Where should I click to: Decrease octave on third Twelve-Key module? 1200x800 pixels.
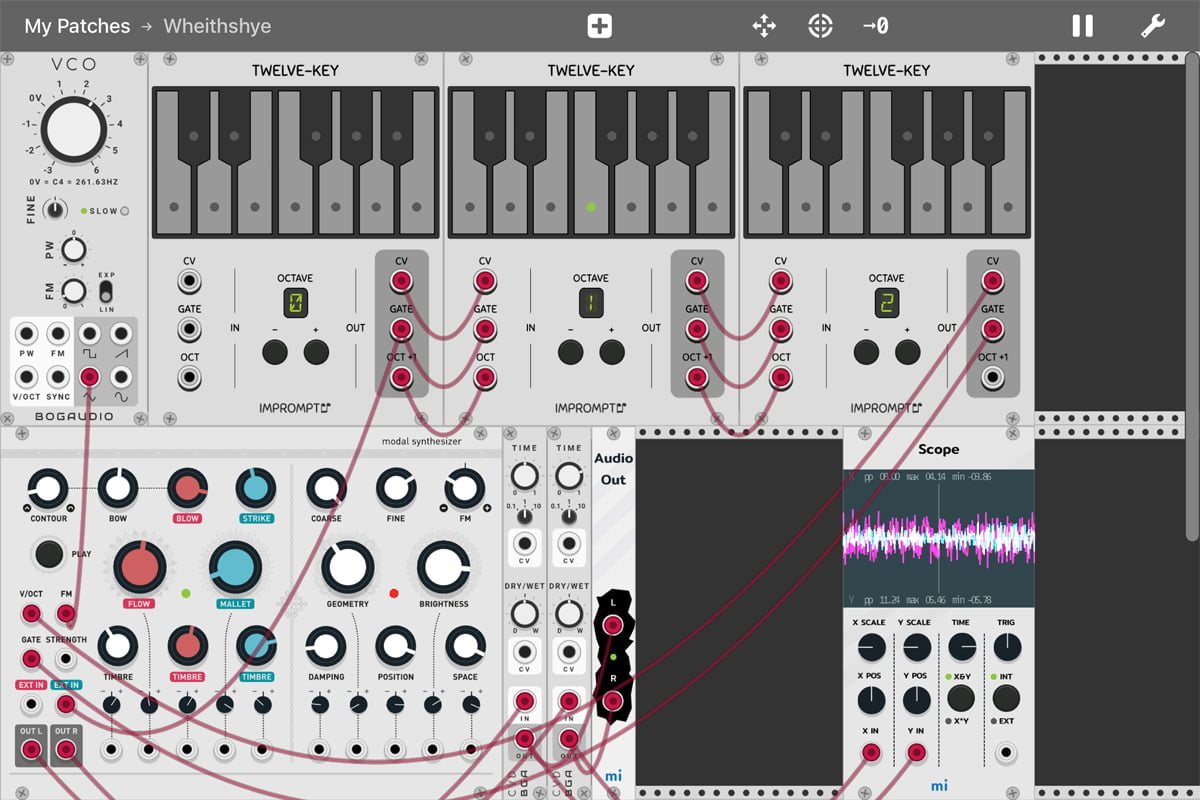tap(867, 352)
